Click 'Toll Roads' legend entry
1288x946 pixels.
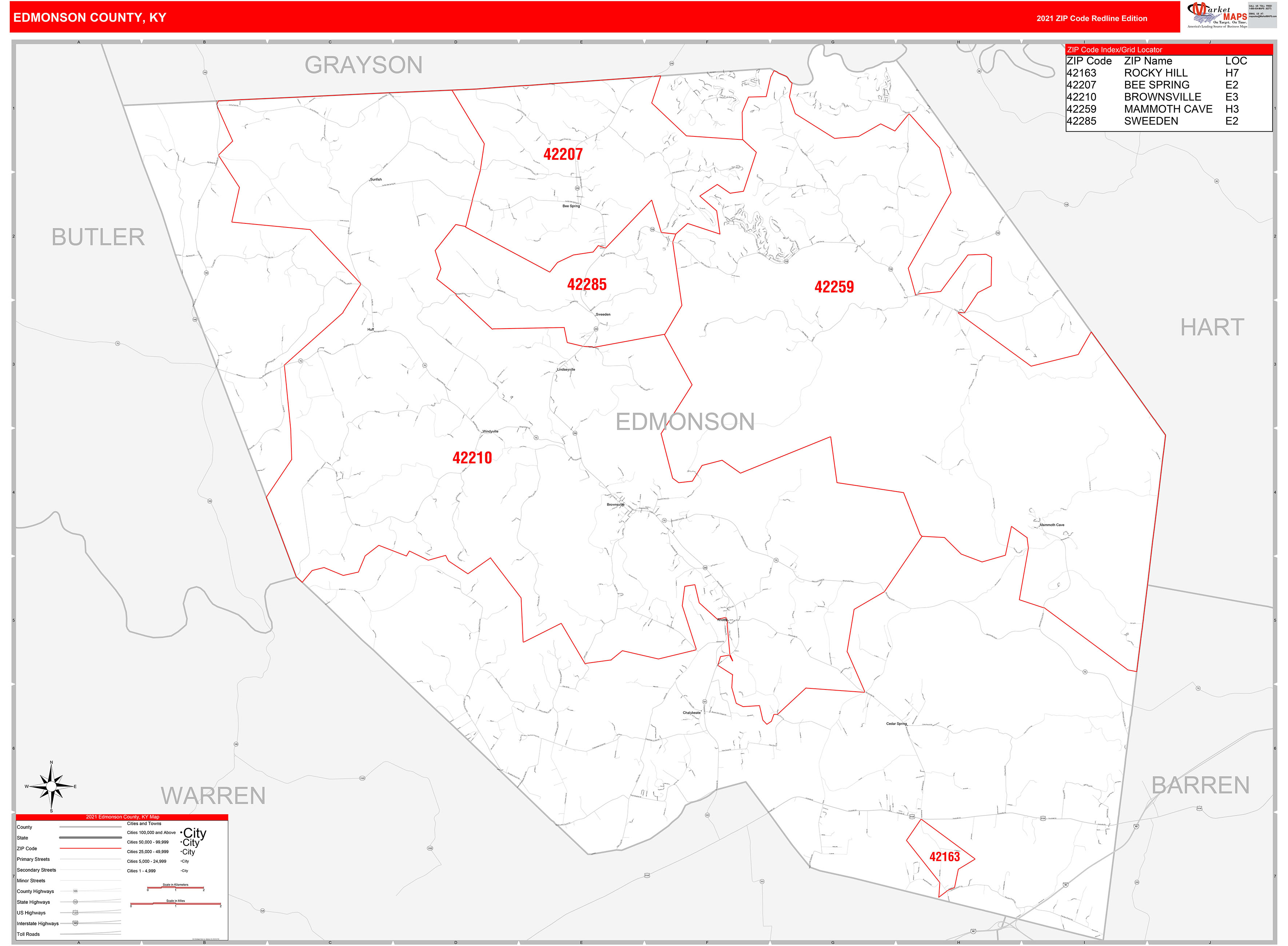pyautogui.click(x=28, y=934)
